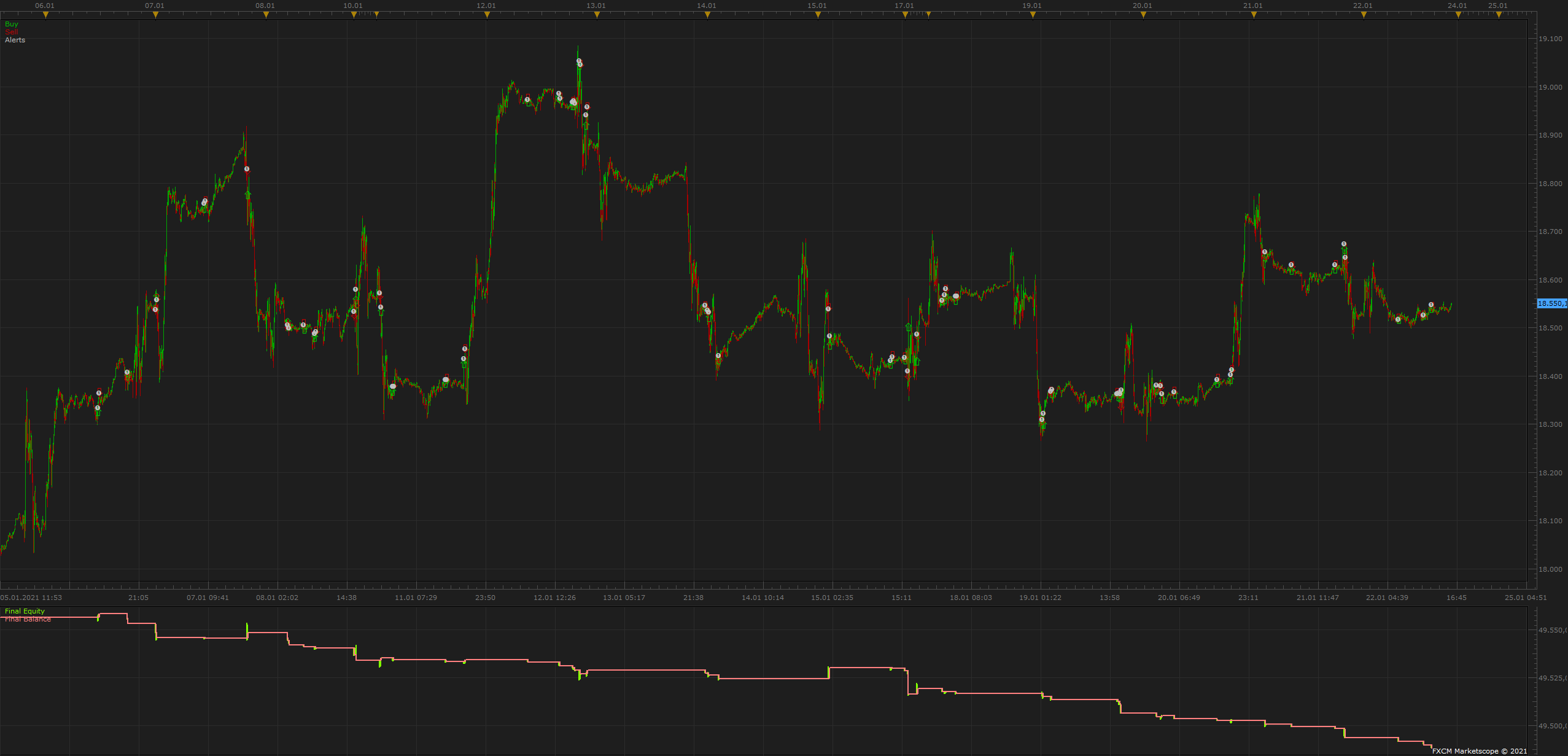Click the 15.01 02:35 time label
Viewport: 1568px width, 756px height.
pyautogui.click(x=832, y=598)
